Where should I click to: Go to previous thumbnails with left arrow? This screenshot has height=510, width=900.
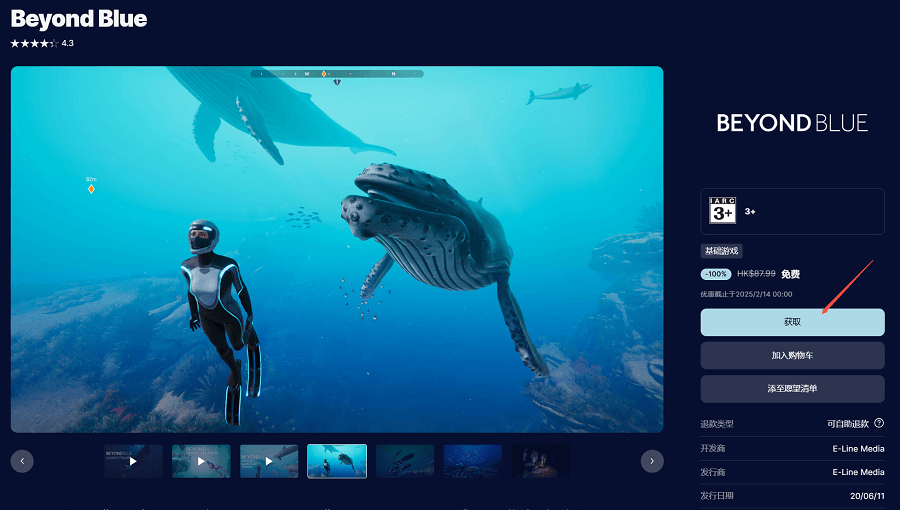pos(22,461)
